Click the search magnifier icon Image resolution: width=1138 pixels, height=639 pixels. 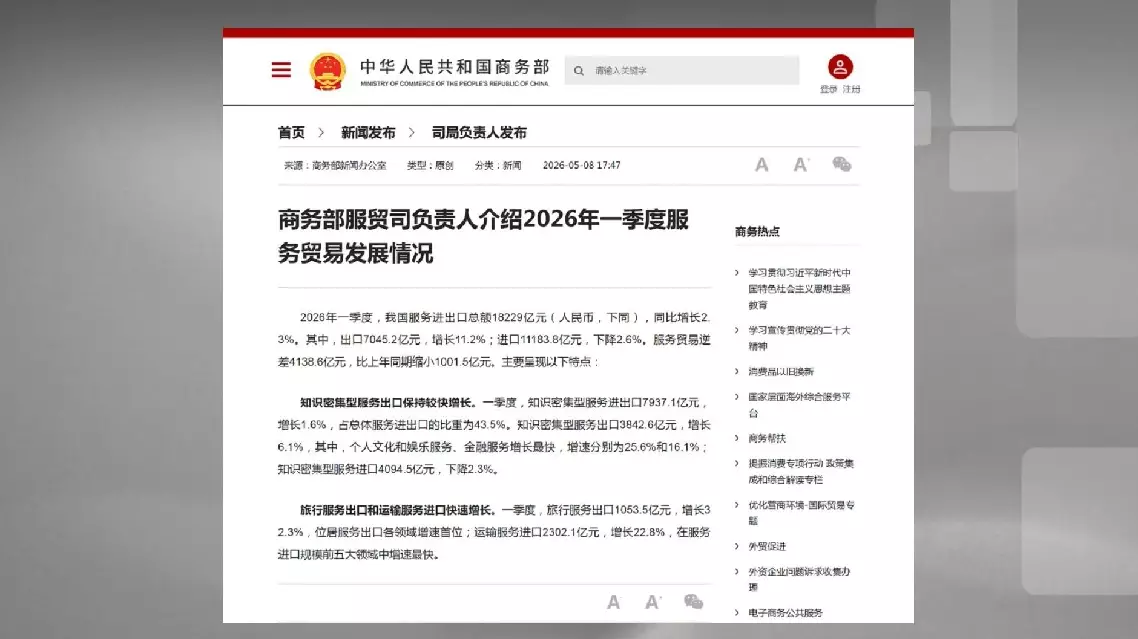(x=578, y=70)
